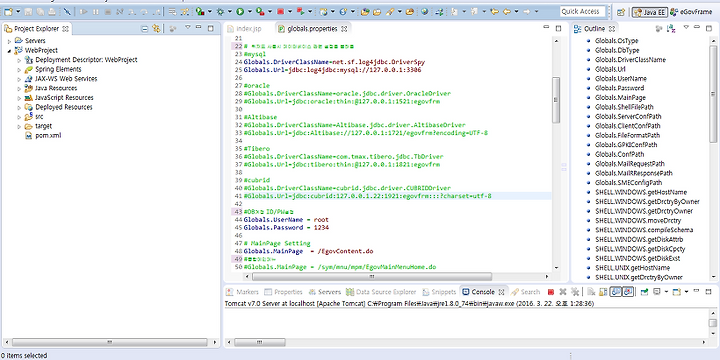Click line 24 Globals.DriverClassName in the editor
The width and height of the screenshot is (720, 360).
334,62
